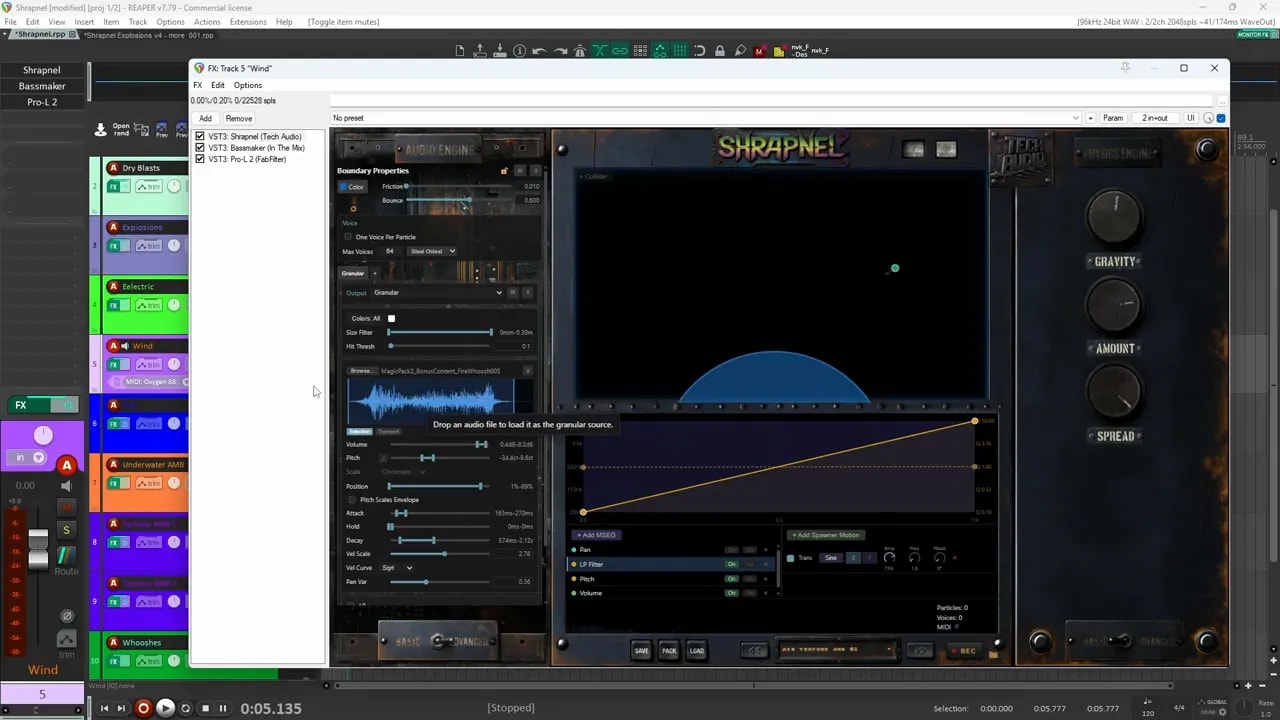
Task: Open the Options menu in FX window
Action: tap(248, 85)
